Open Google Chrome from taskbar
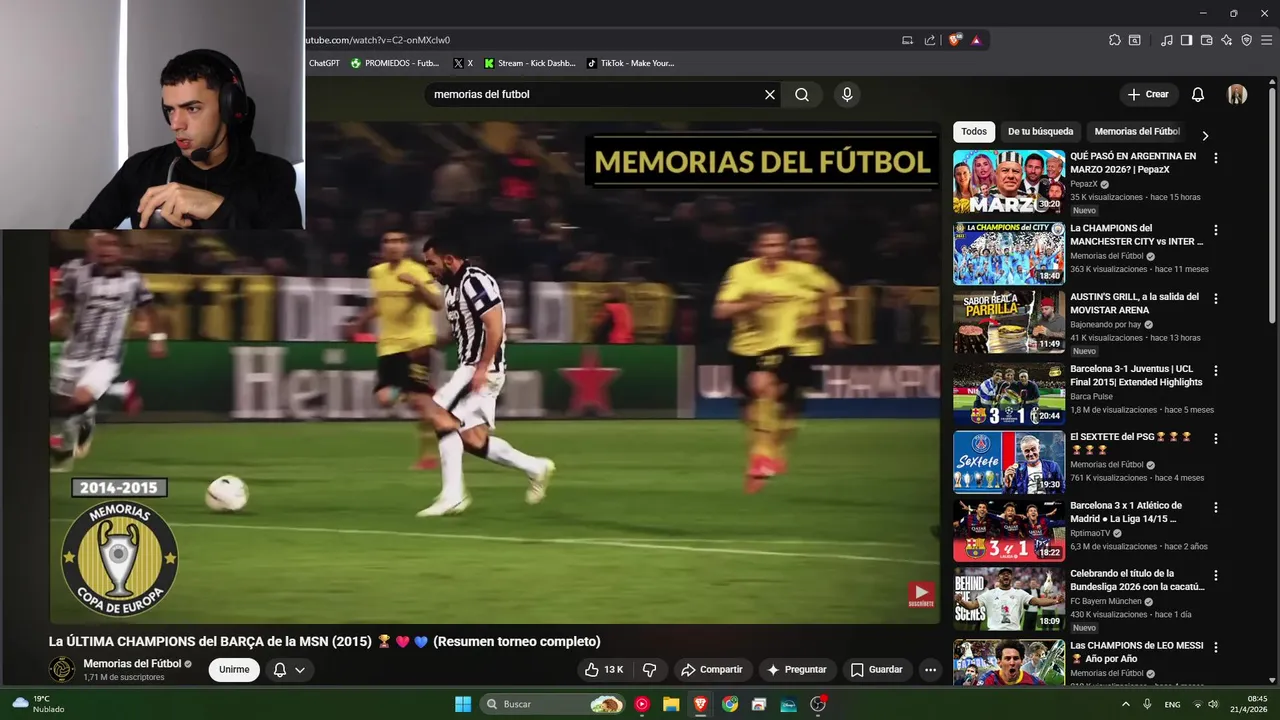Viewport: 1280px width, 720px height. [730, 704]
